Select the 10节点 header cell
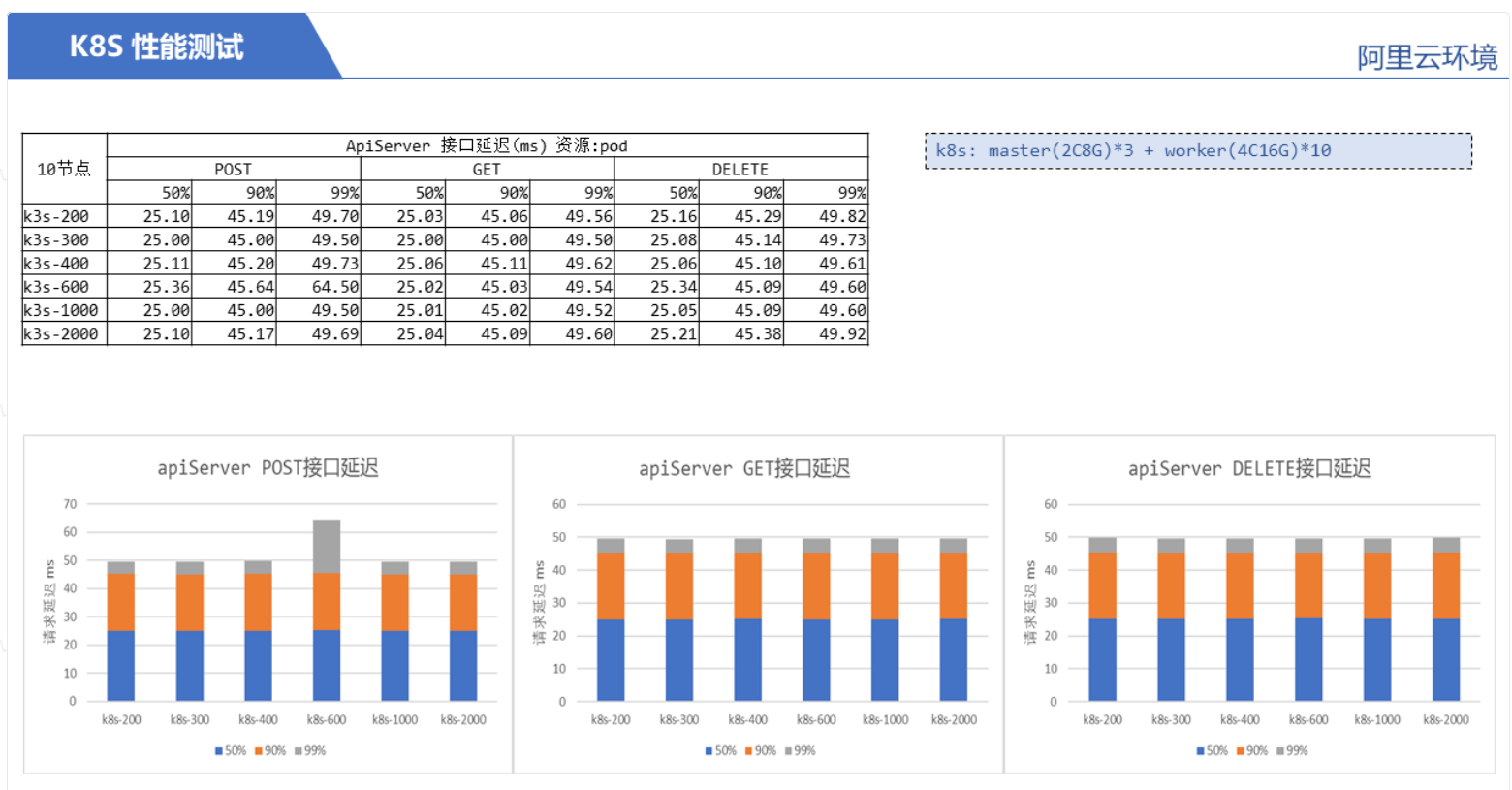This screenshot has width=1512, height=790. pyautogui.click(x=64, y=169)
